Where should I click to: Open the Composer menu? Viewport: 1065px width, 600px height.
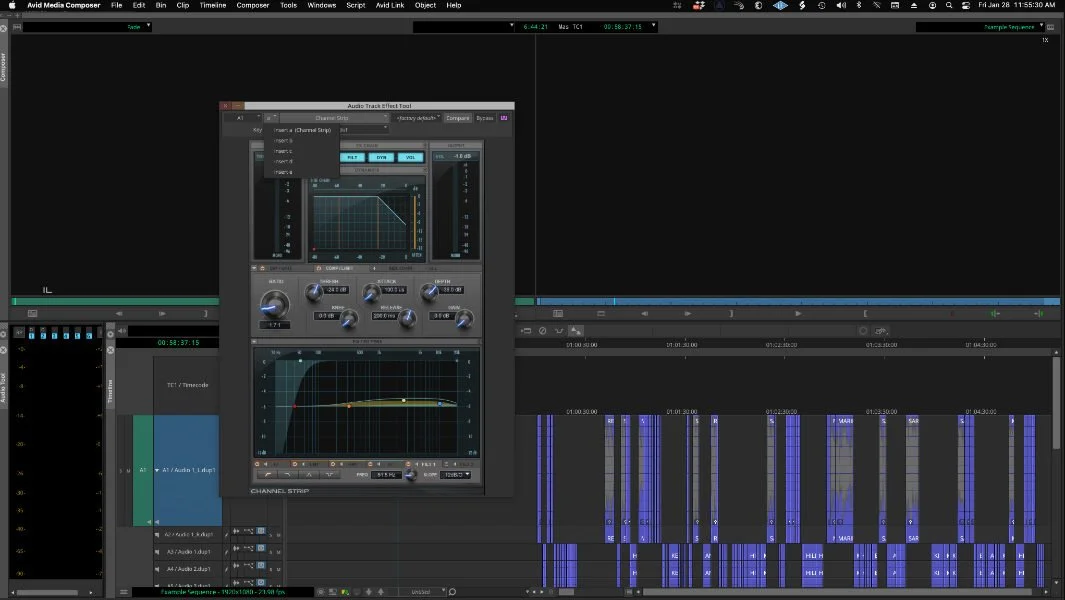(253, 5)
